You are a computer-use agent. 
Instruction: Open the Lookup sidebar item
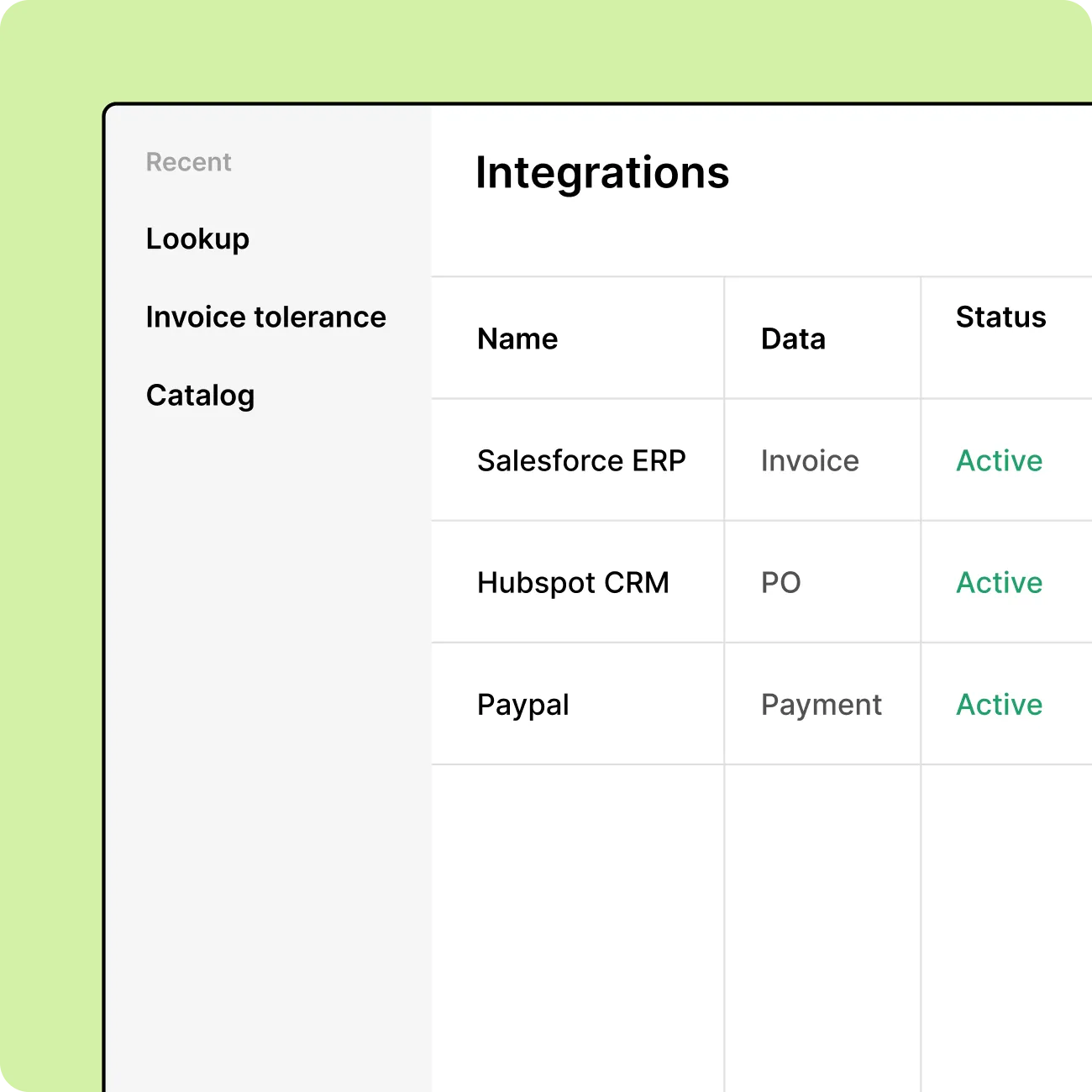coord(197,239)
